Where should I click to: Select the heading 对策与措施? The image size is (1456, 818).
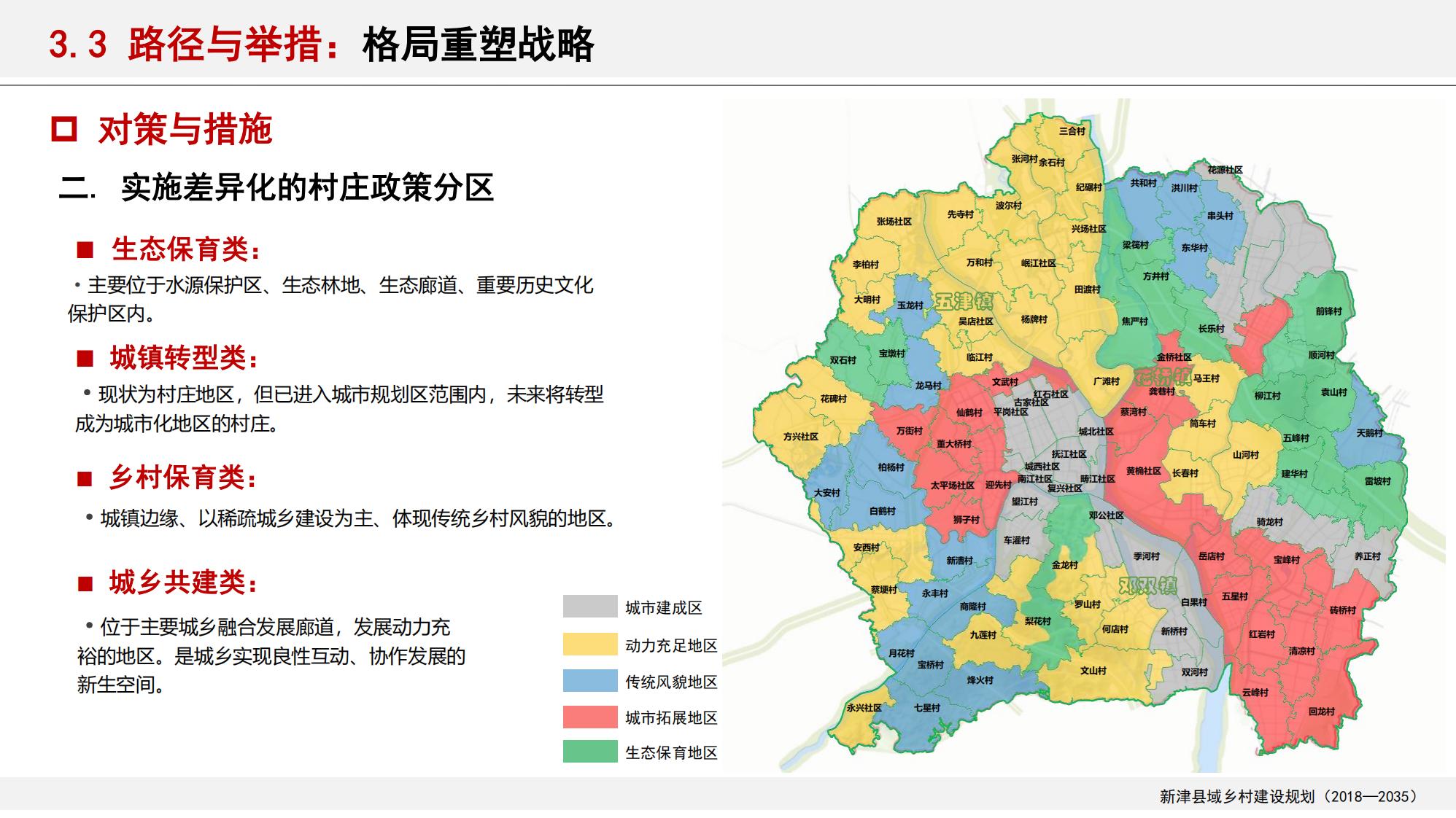tap(185, 130)
